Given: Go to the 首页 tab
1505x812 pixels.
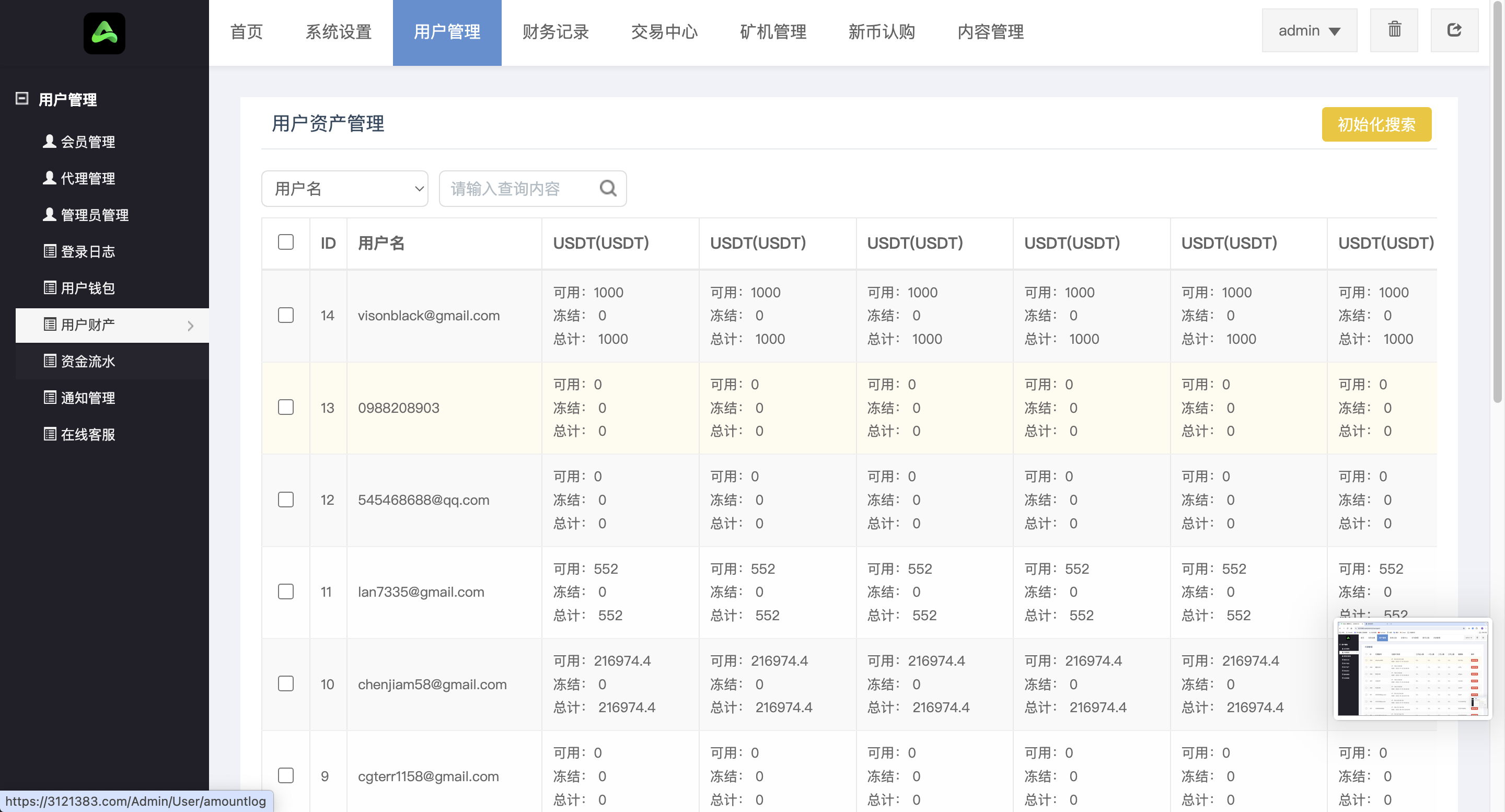Looking at the screenshot, I should pos(246,32).
